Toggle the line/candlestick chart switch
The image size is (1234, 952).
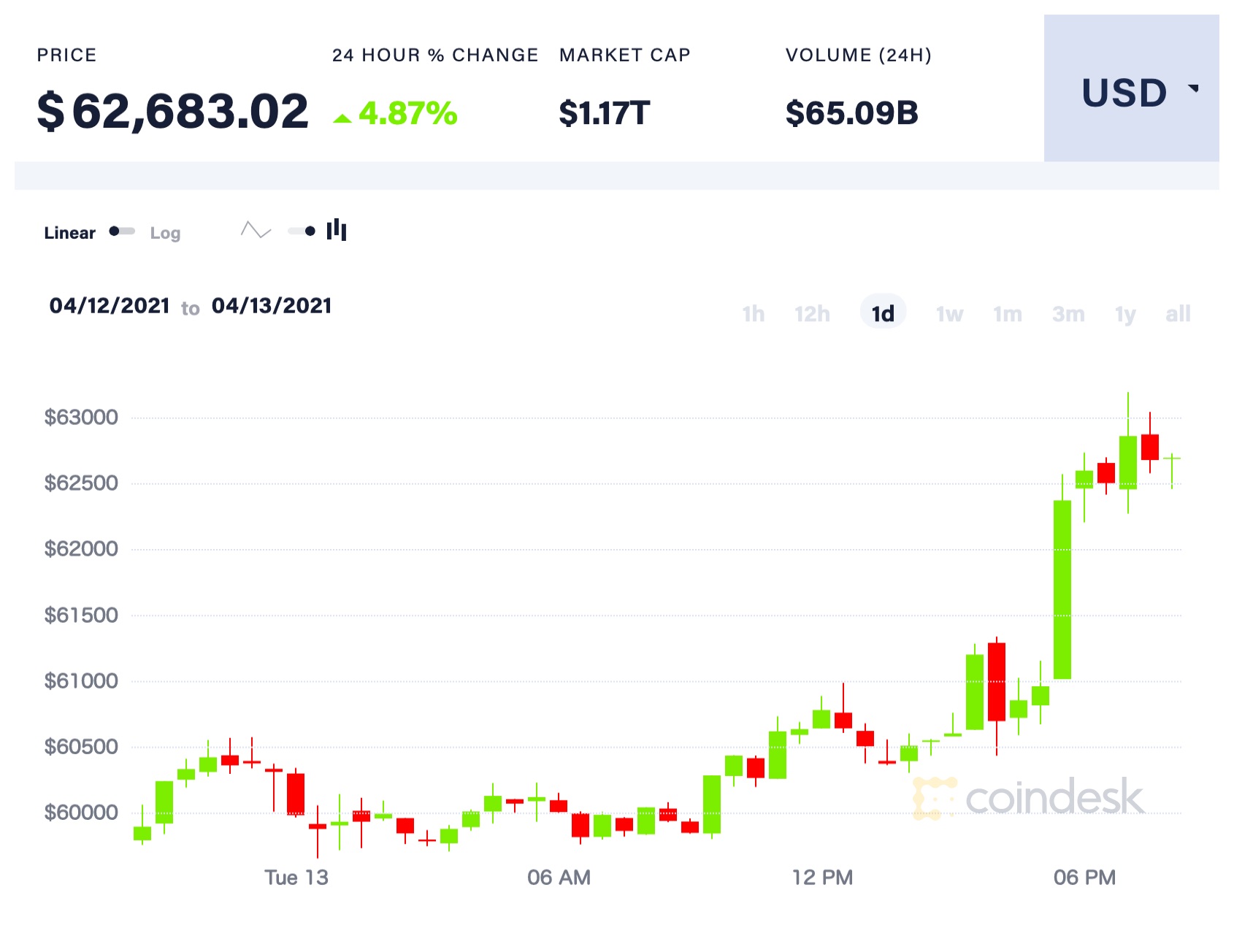302,231
